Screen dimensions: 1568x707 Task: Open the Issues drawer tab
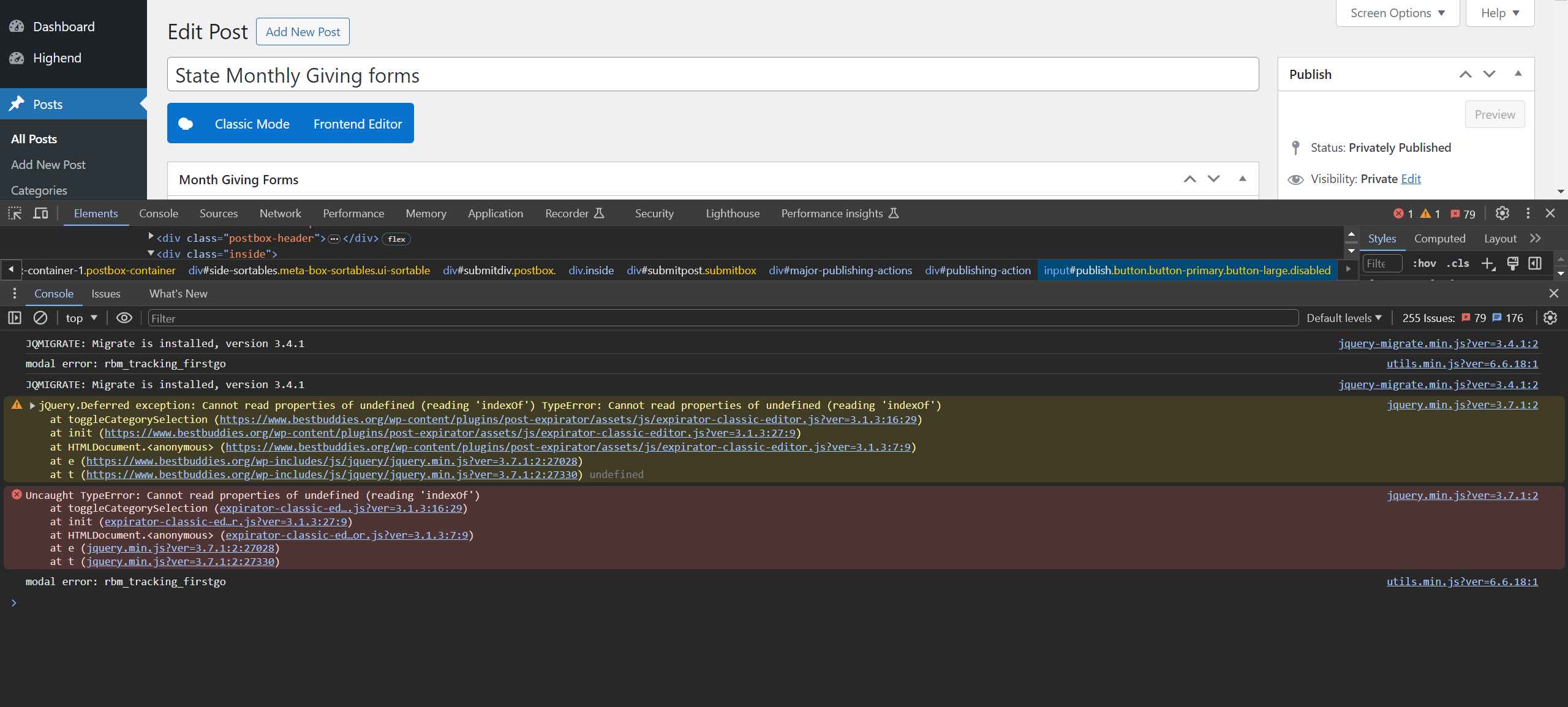tap(105, 293)
